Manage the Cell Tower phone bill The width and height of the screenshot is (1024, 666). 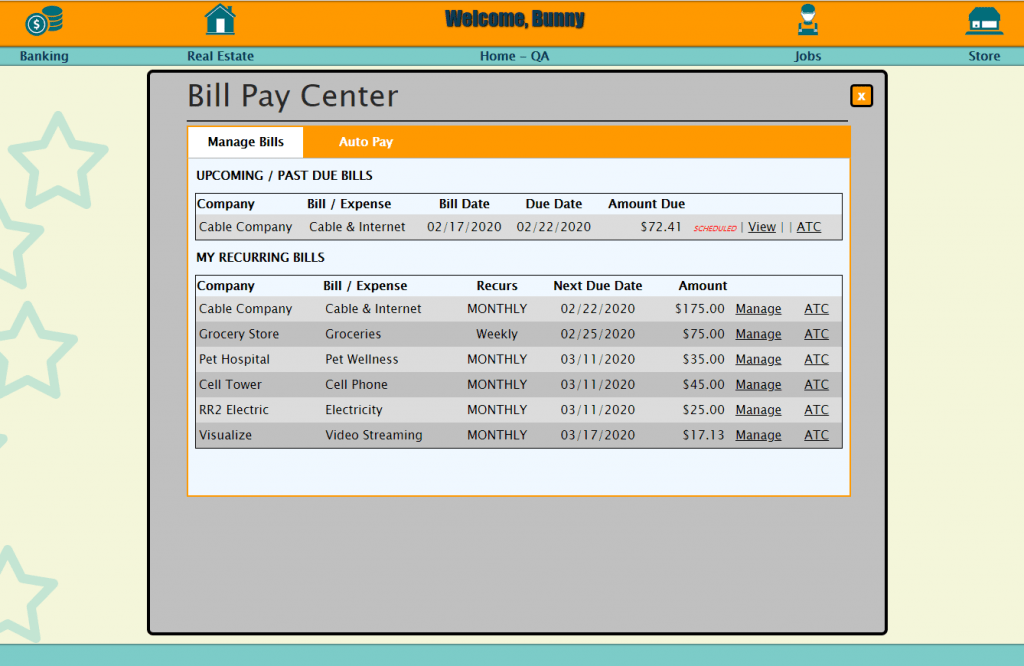point(758,384)
